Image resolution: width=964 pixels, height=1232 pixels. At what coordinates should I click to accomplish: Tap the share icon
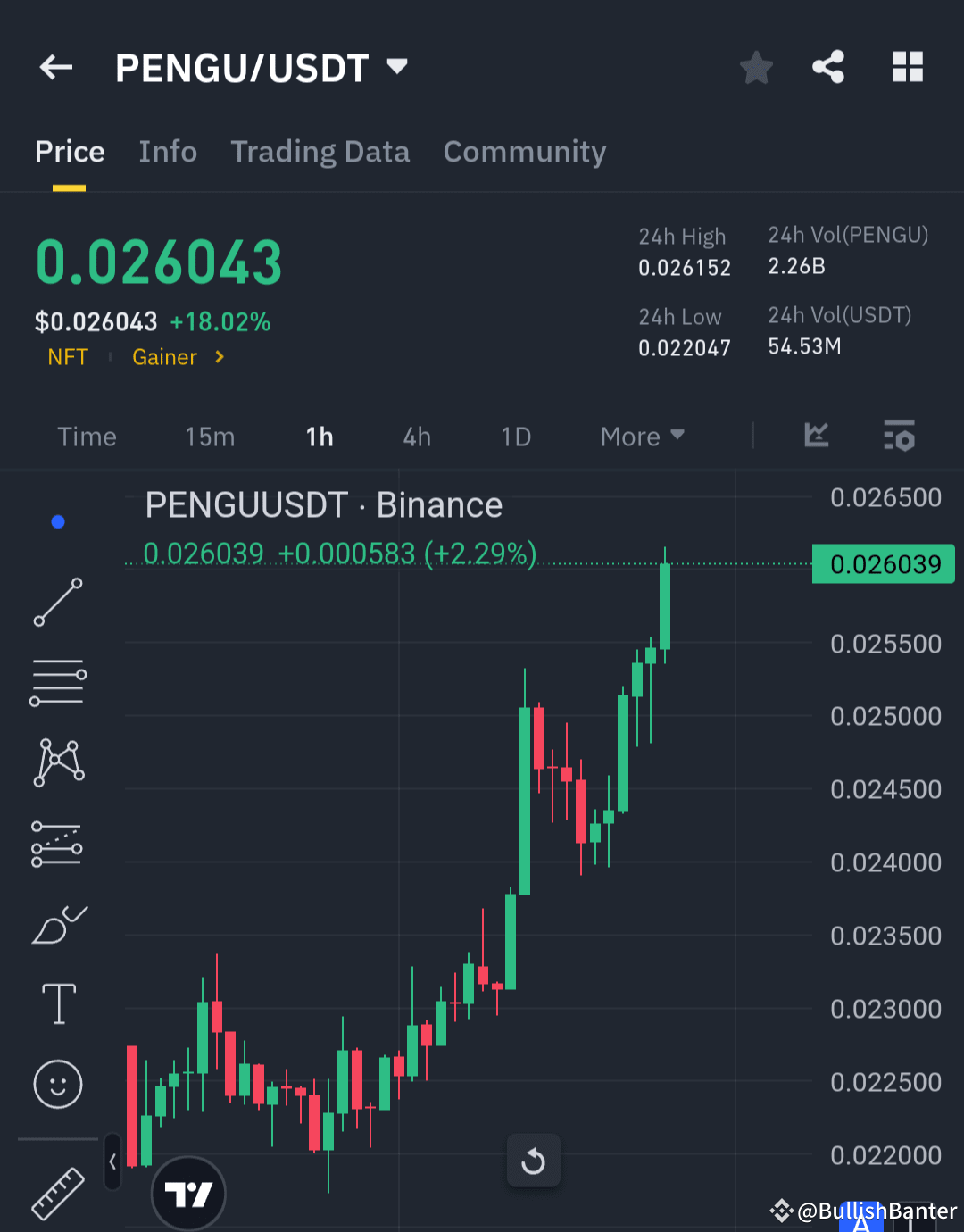pos(827,67)
